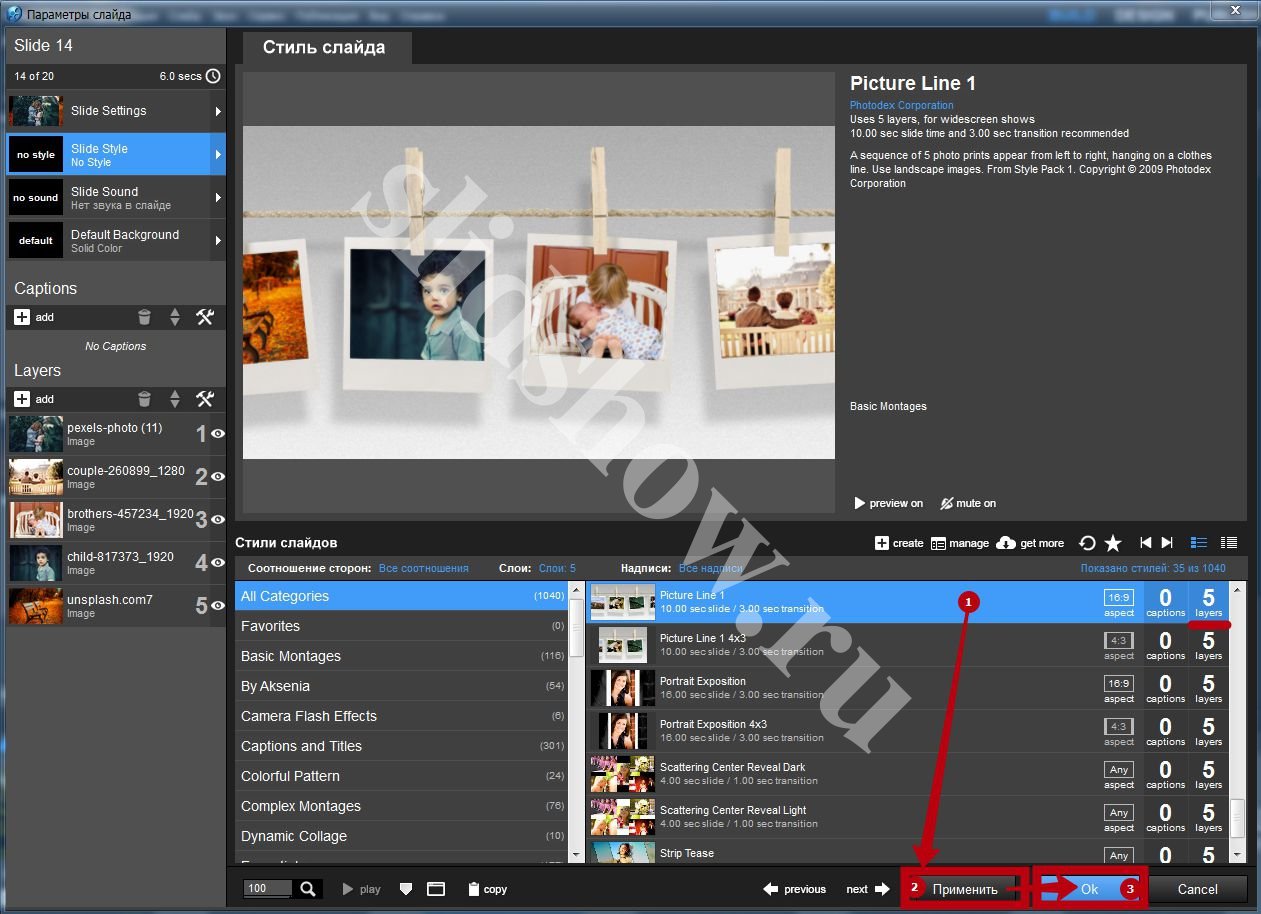Hide the child-817373_1920 layer
Image resolution: width=1261 pixels, height=914 pixels.
(217, 563)
